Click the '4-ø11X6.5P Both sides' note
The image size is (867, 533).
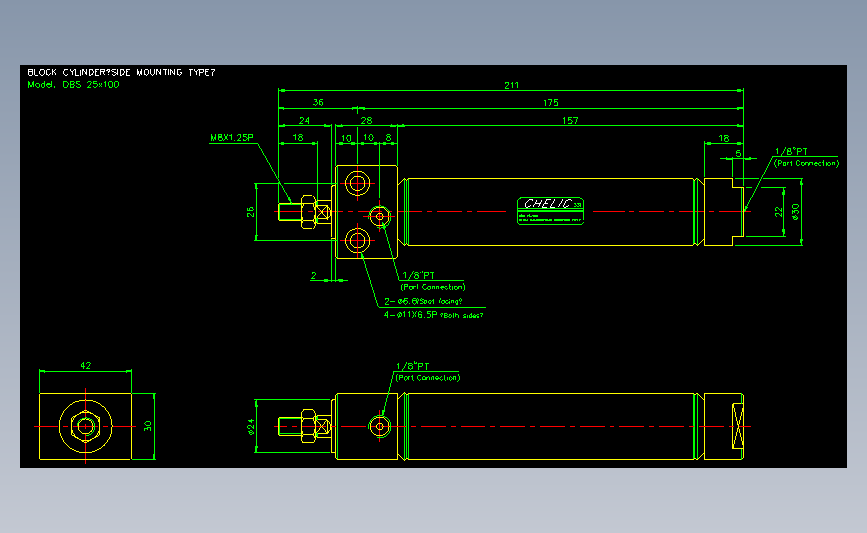click(x=434, y=315)
